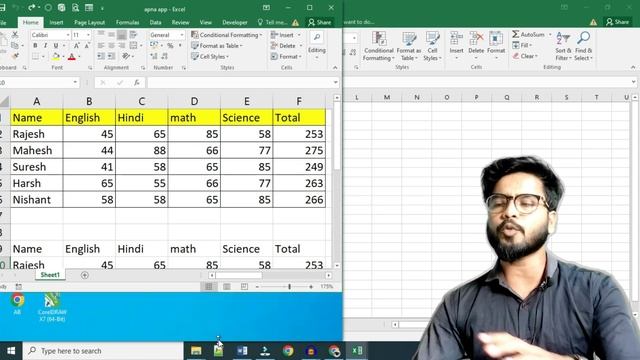
Task: Open the collapsed Editing group button
Action: point(317,46)
